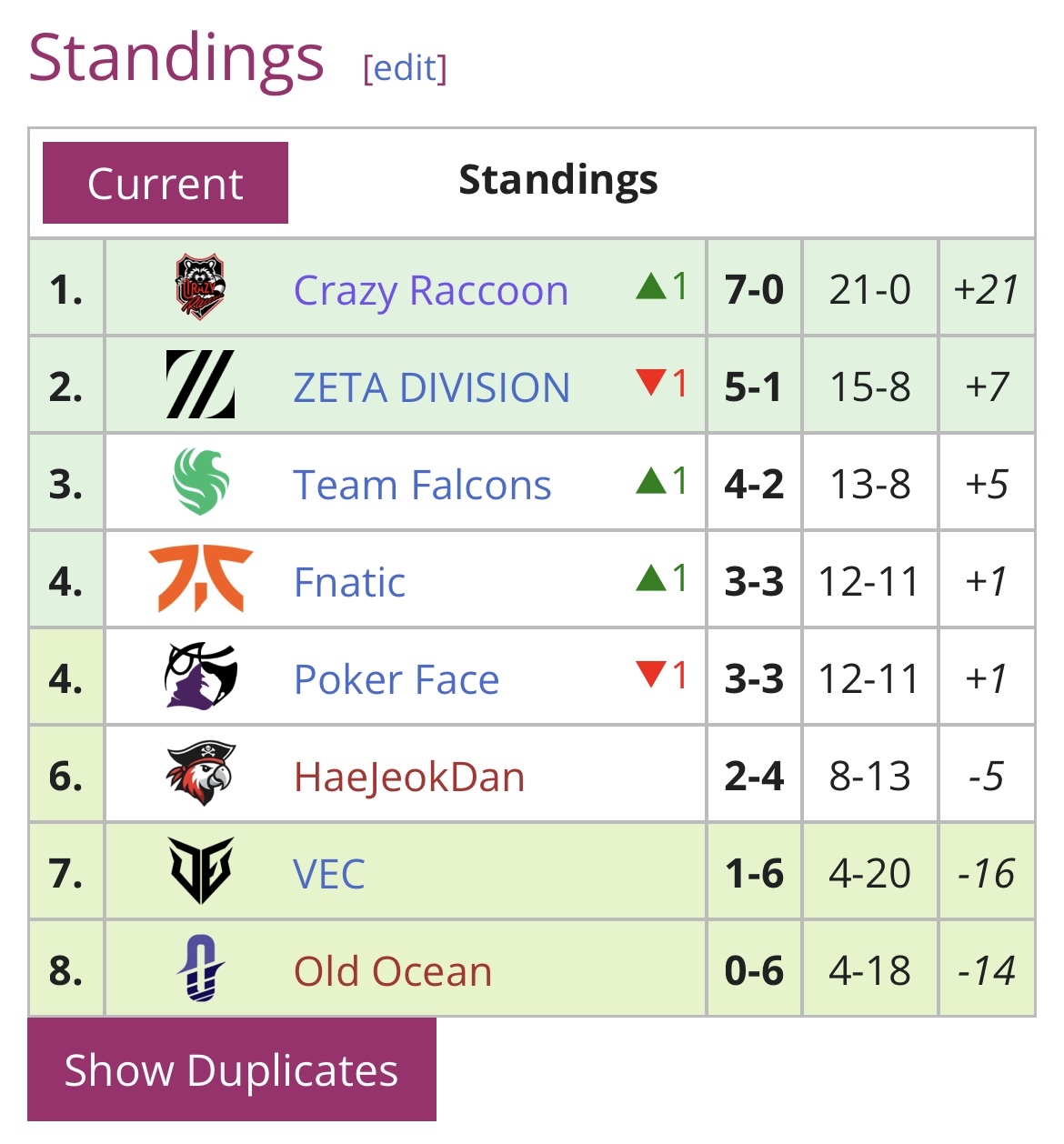Click the red Old Ocean link

(393, 972)
